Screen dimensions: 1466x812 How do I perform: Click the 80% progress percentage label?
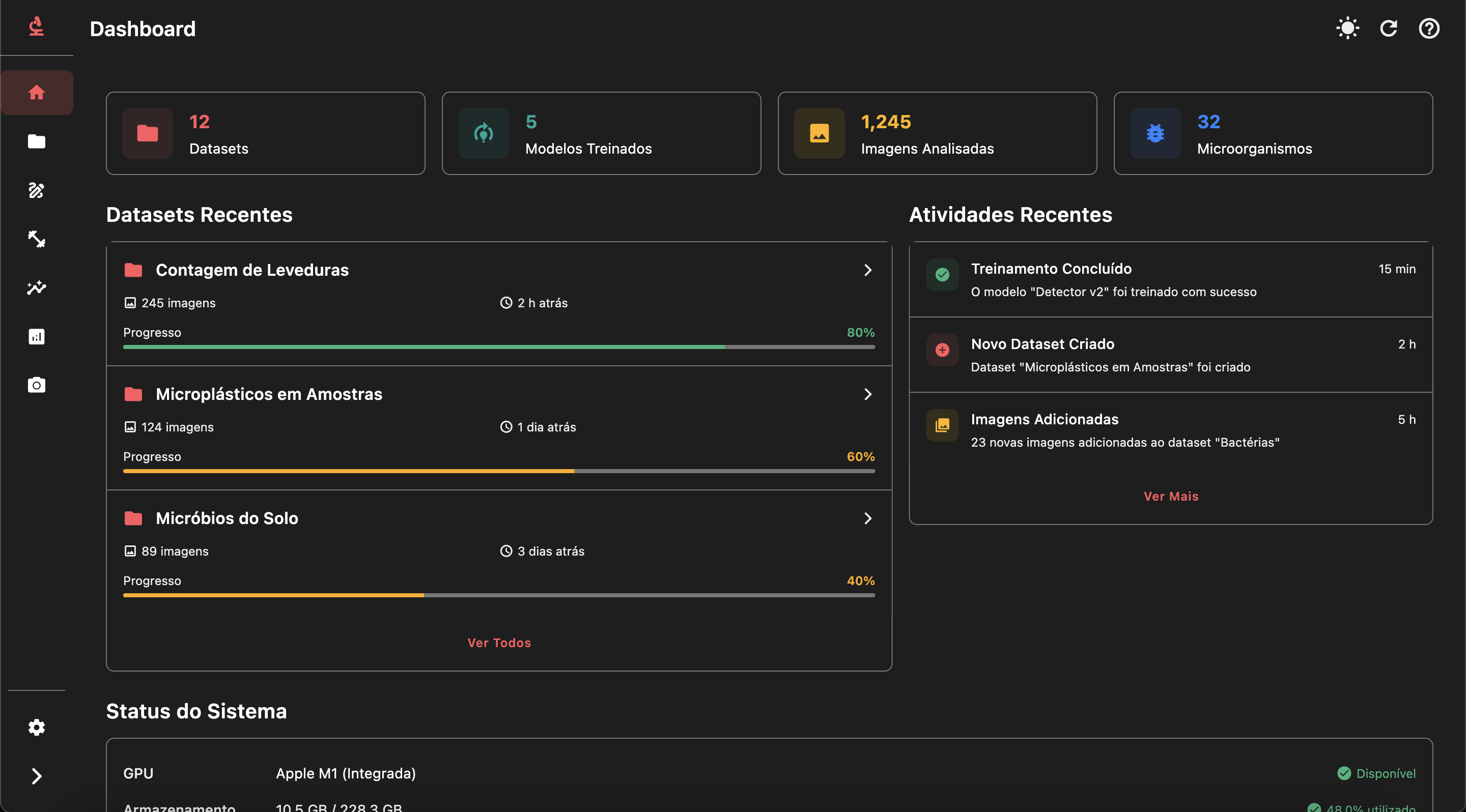click(x=860, y=333)
